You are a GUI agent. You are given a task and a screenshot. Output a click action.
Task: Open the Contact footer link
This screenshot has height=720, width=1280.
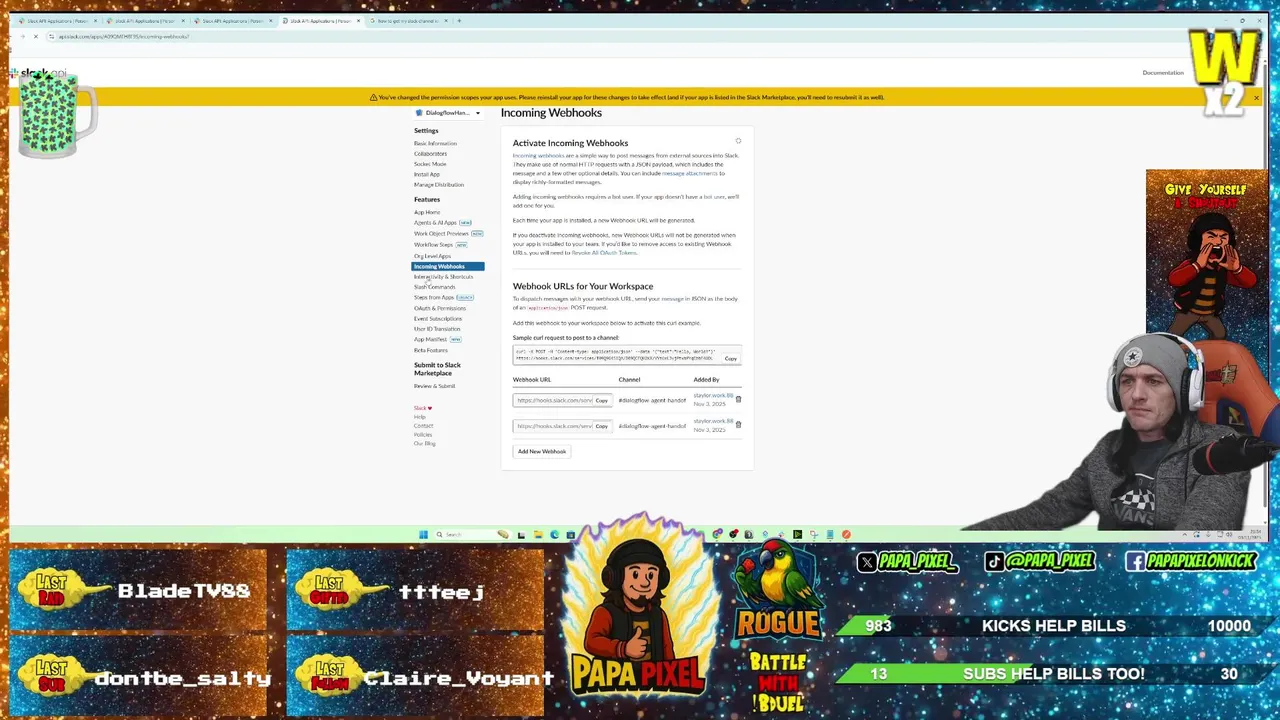point(423,426)
